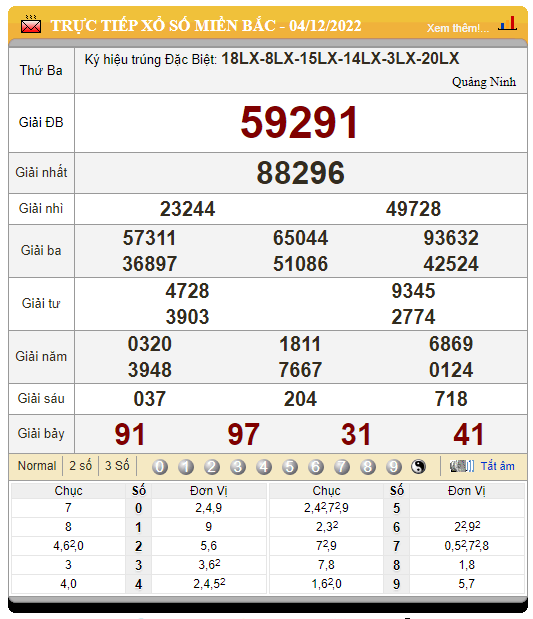Viewport: 533px width, 619px height.
Task: Select the digit 1 ball filter
Action: pos(186,467)
